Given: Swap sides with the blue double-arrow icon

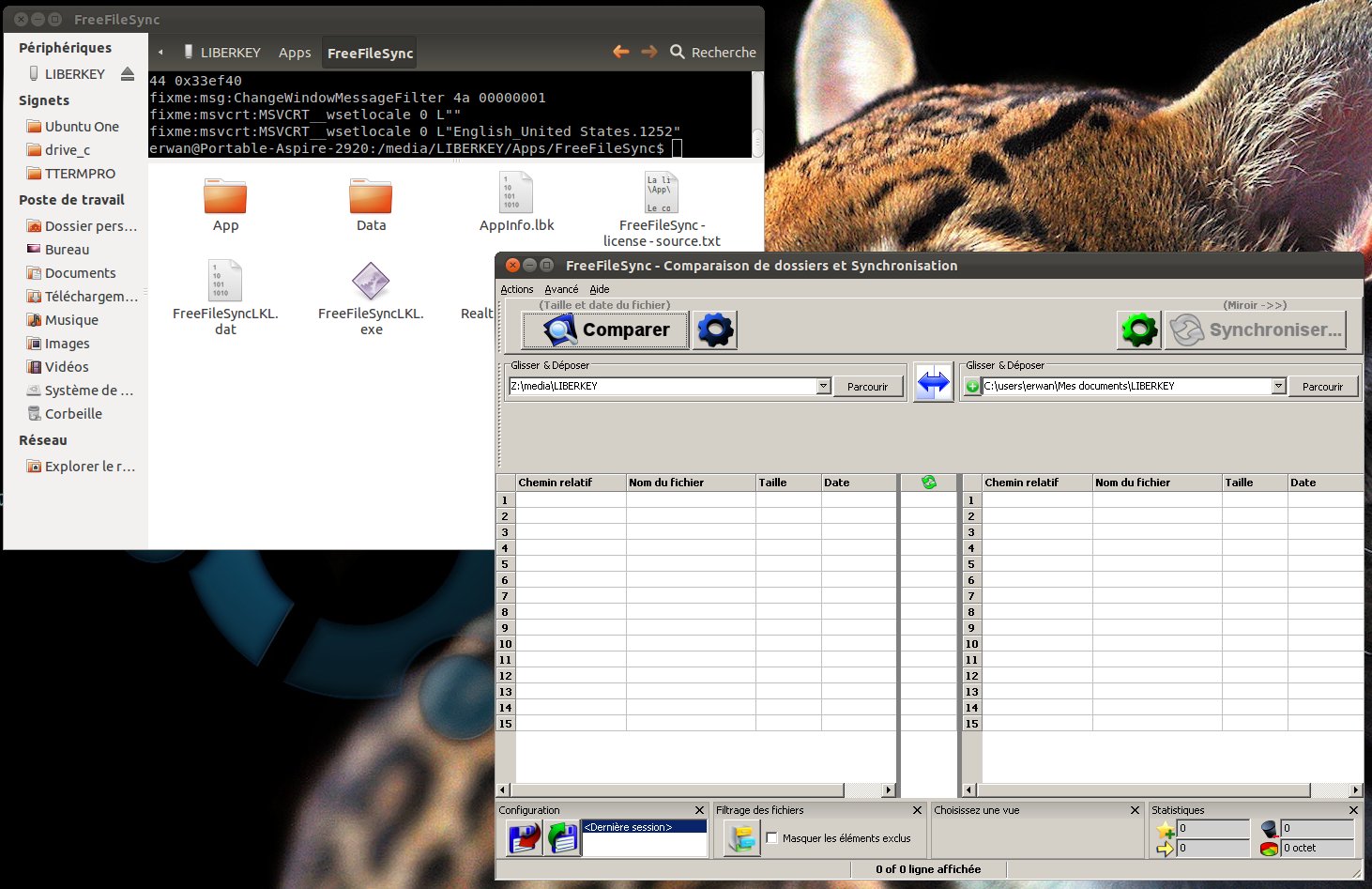Looking at the screenshot, I should (933, 383).
